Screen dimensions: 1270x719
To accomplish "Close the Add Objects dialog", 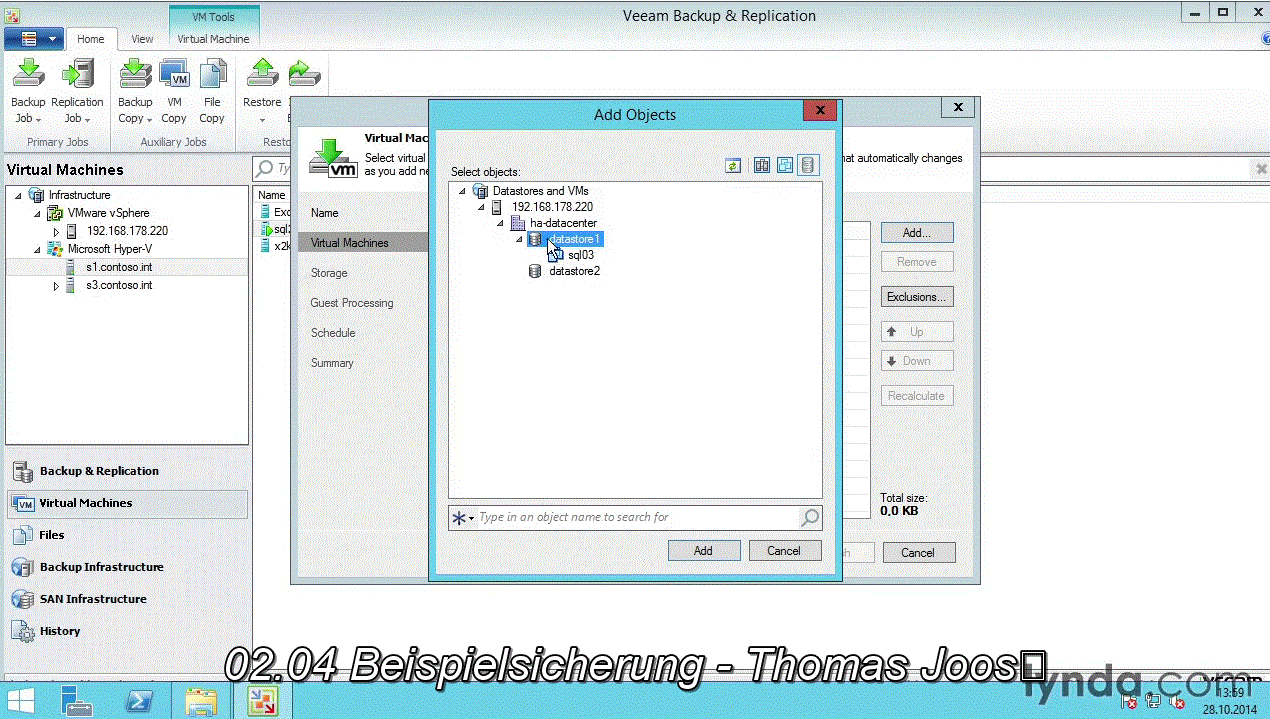I will 820,110.
